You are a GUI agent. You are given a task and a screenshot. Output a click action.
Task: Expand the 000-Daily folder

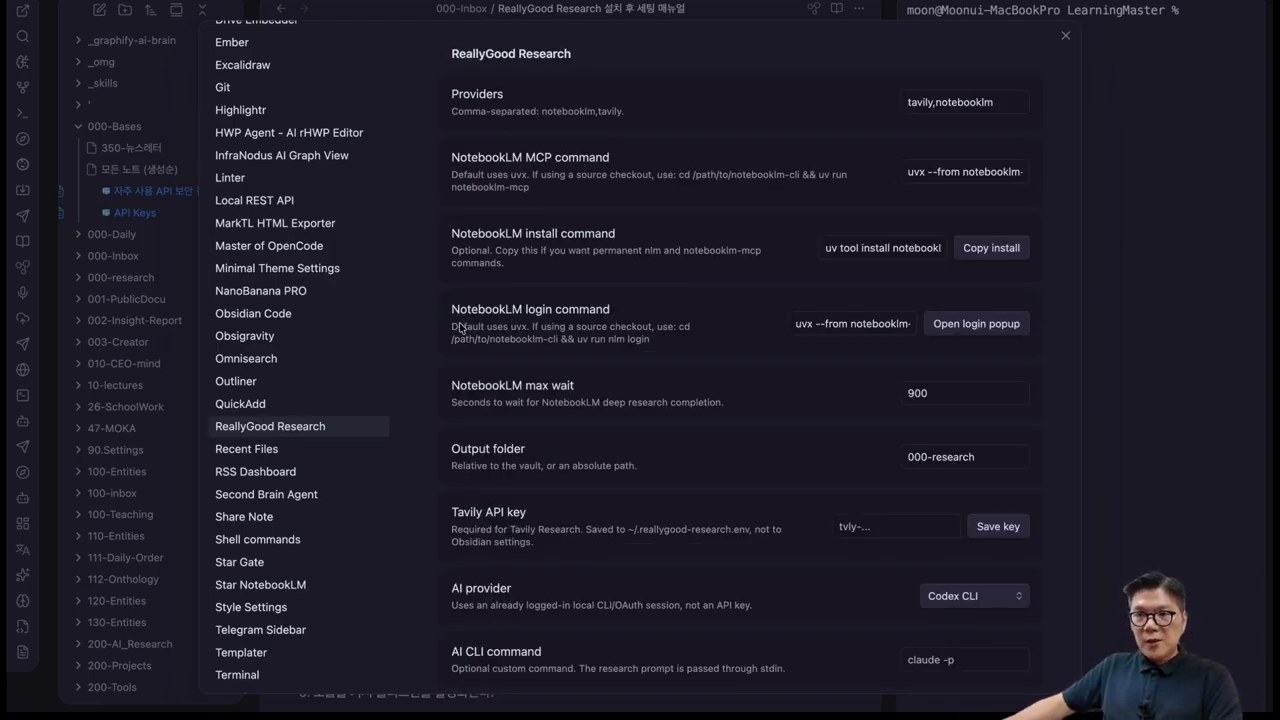coord(78,235)
